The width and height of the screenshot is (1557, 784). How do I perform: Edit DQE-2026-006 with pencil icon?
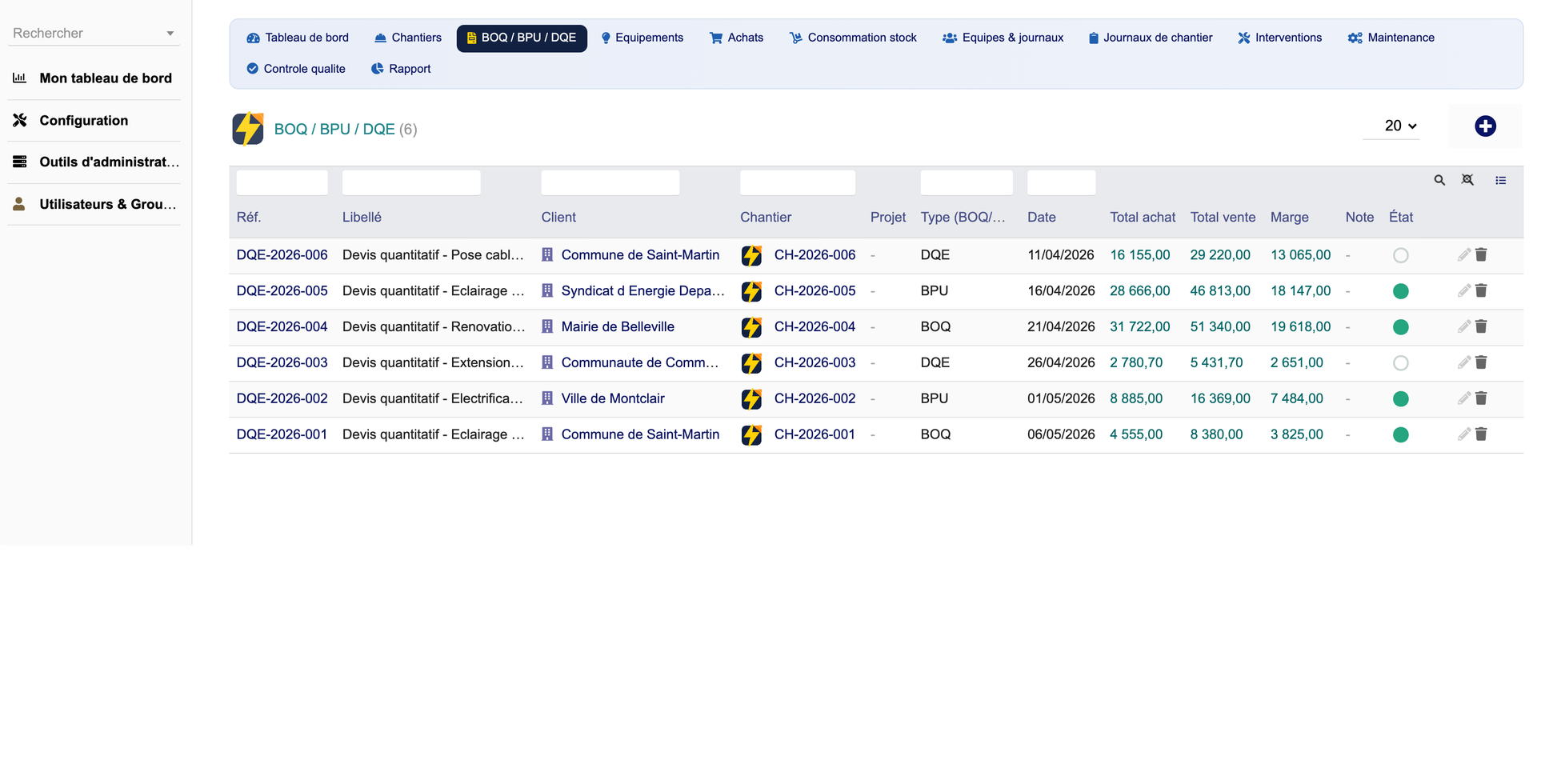(x=1463, y=255)
